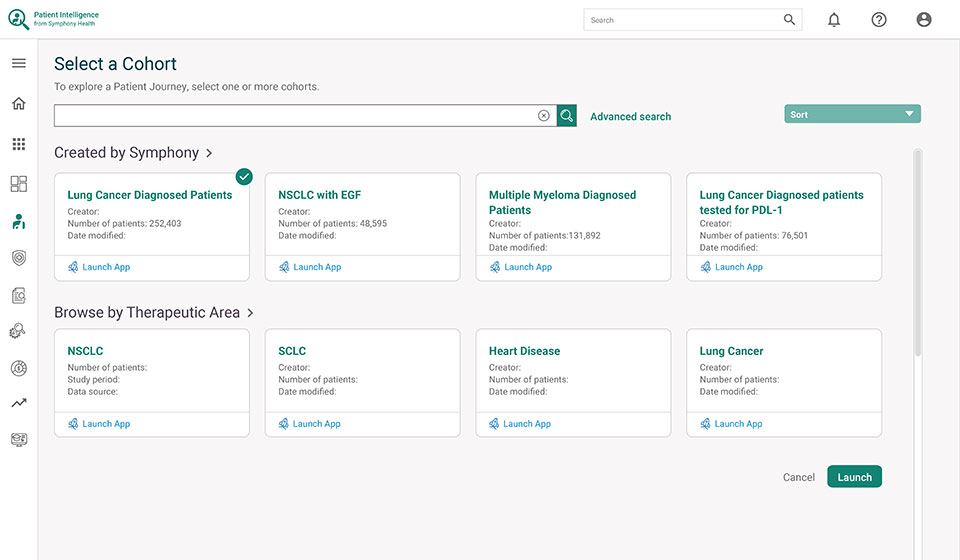This screenshot has height=560, width=960.
Task: Select the Lung Cancer therapeutic area title
Action: point(731,351)
